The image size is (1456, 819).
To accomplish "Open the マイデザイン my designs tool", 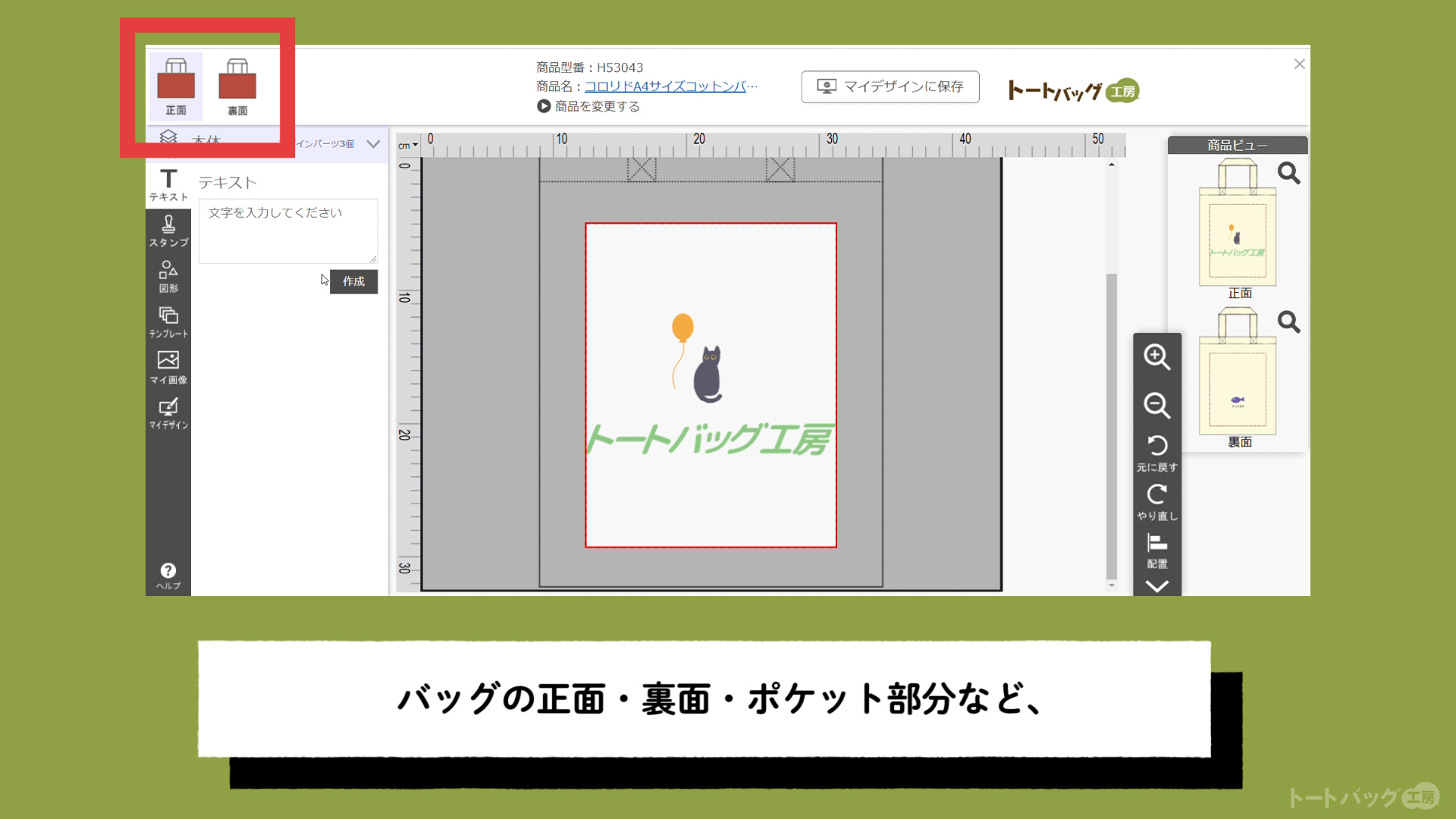I will 168,414.
